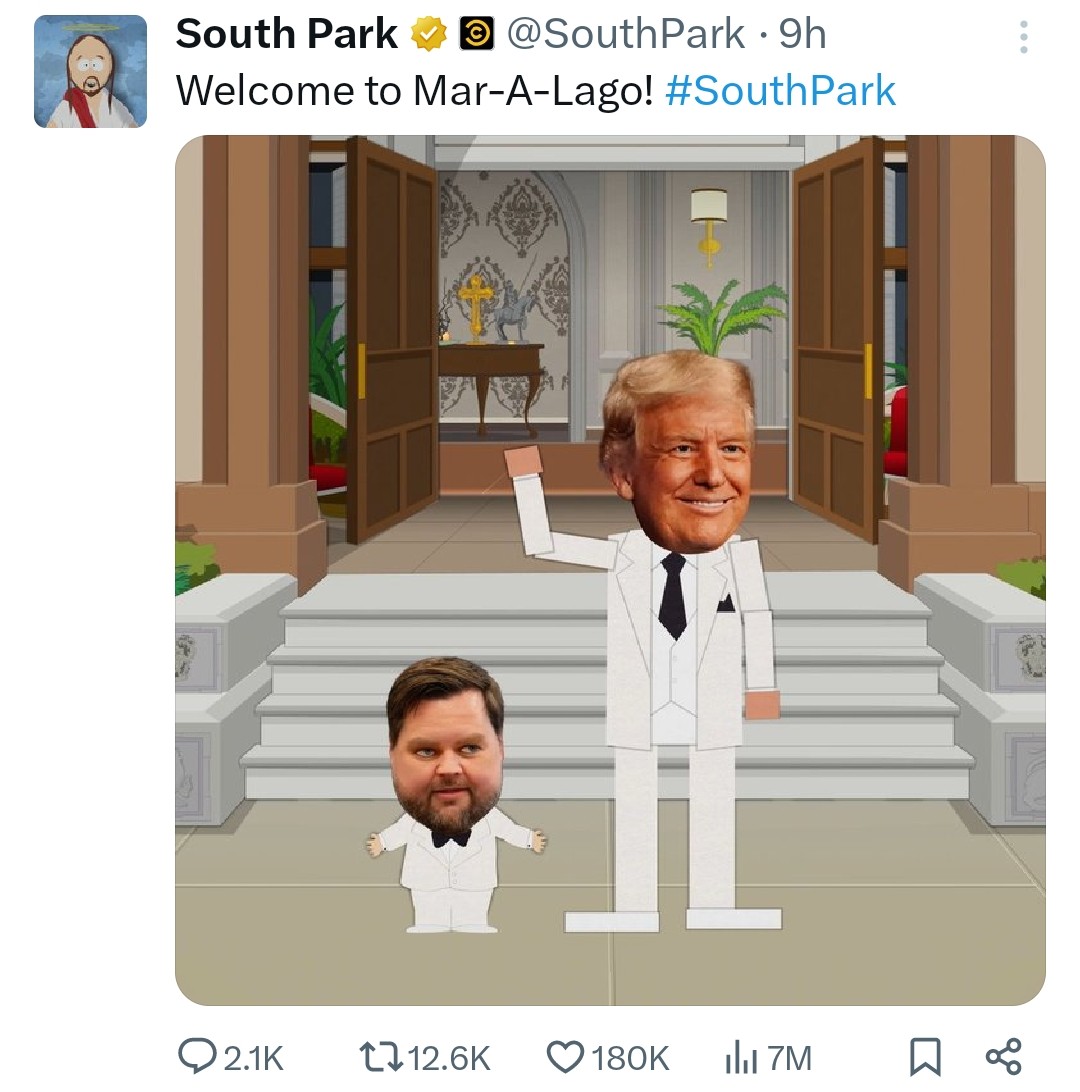Open the @SouthPark handle link
Image resolution: width=1080 pixels, height=1092 pixels.
625,34
